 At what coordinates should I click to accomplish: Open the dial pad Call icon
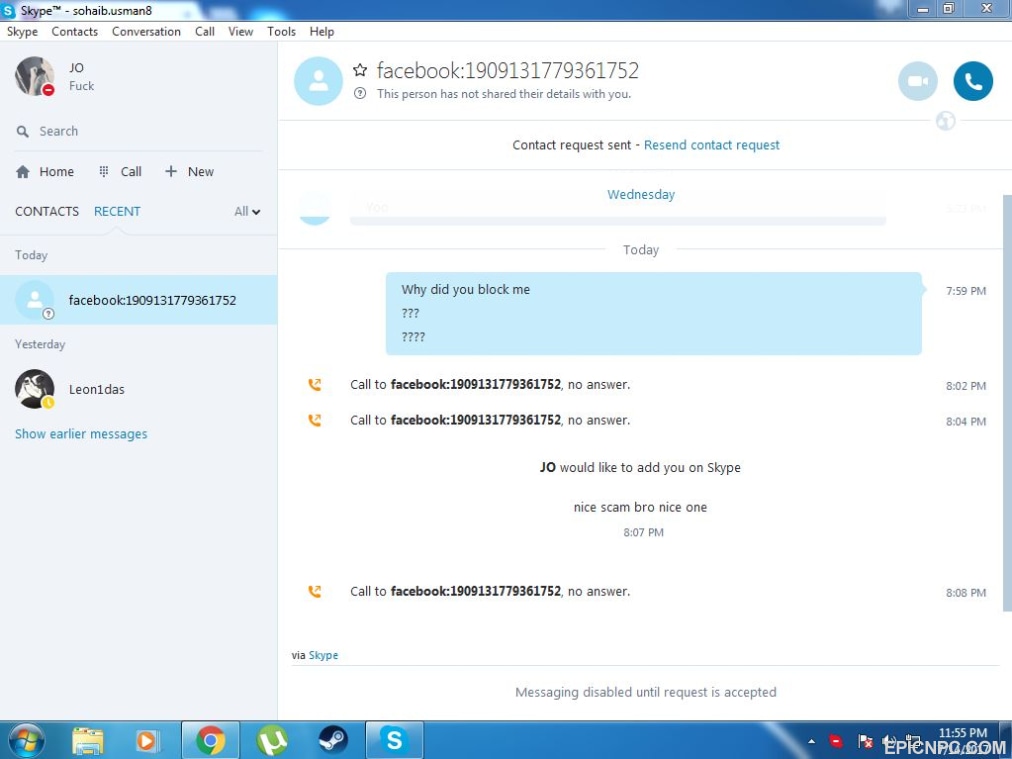click(103, 172)
